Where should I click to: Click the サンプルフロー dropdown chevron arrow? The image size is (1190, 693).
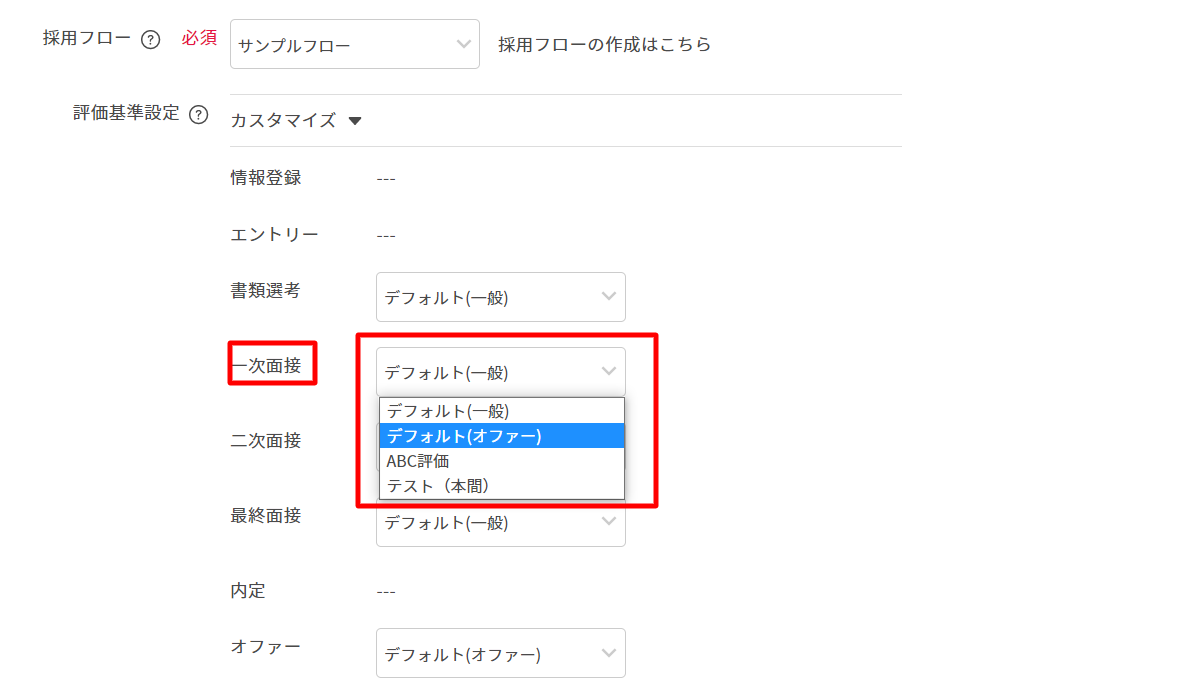coord(463,44)
